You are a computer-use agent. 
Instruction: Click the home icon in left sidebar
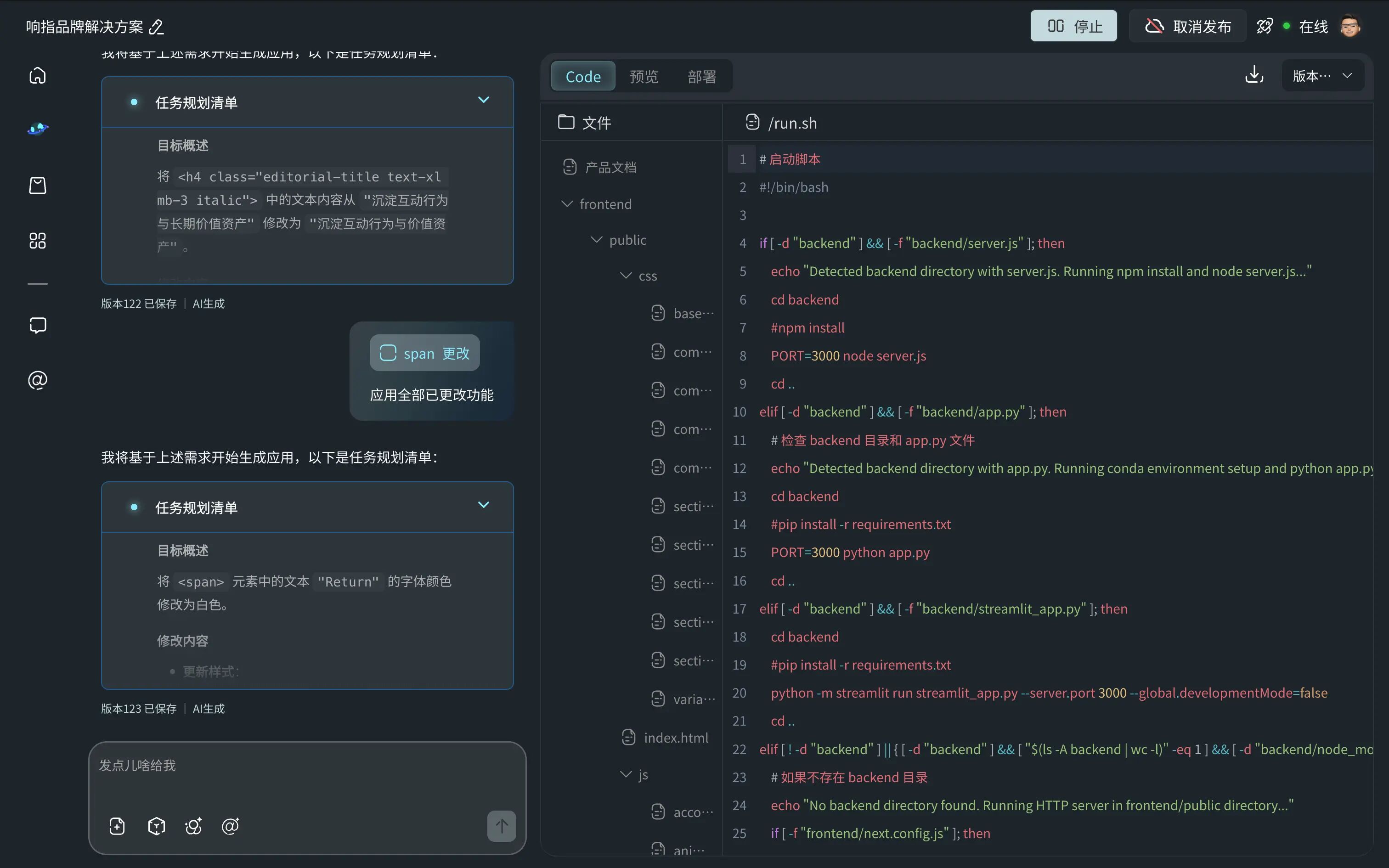pos(37,76)
